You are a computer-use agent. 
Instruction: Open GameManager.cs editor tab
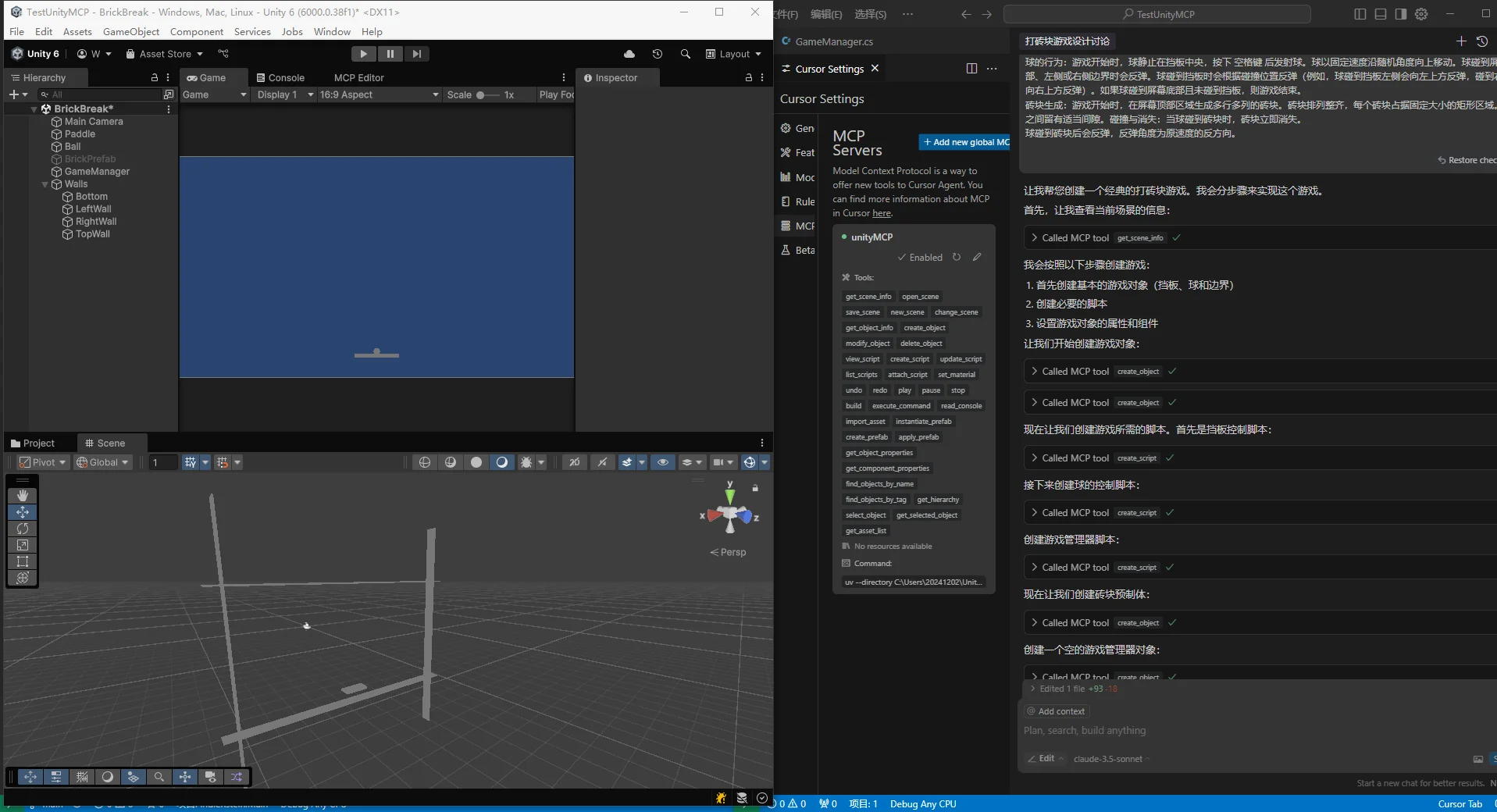tap(827, 41)
